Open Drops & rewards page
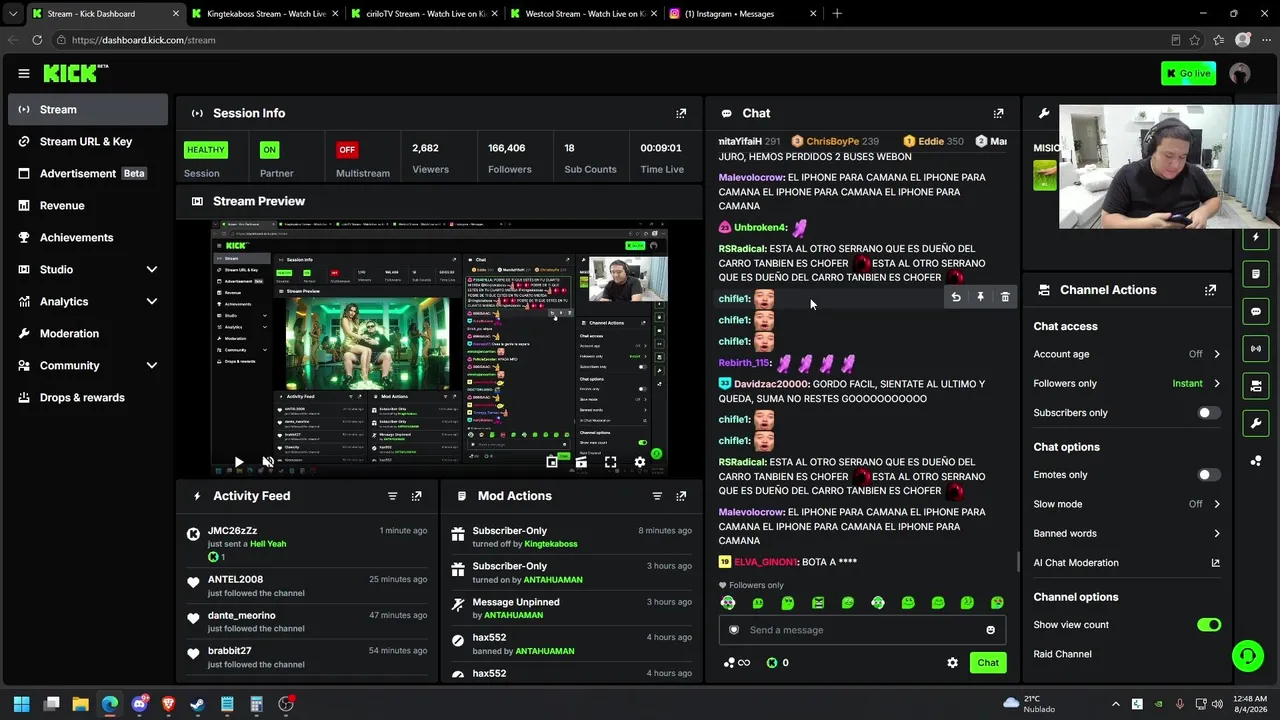 pyautogui.click(x=88, y=397)
